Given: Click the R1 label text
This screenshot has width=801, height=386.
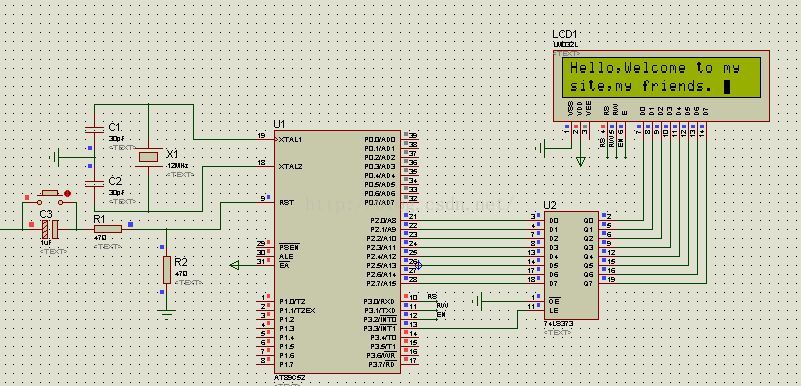Looking at the screenshot, I should (x=99, y=219).
